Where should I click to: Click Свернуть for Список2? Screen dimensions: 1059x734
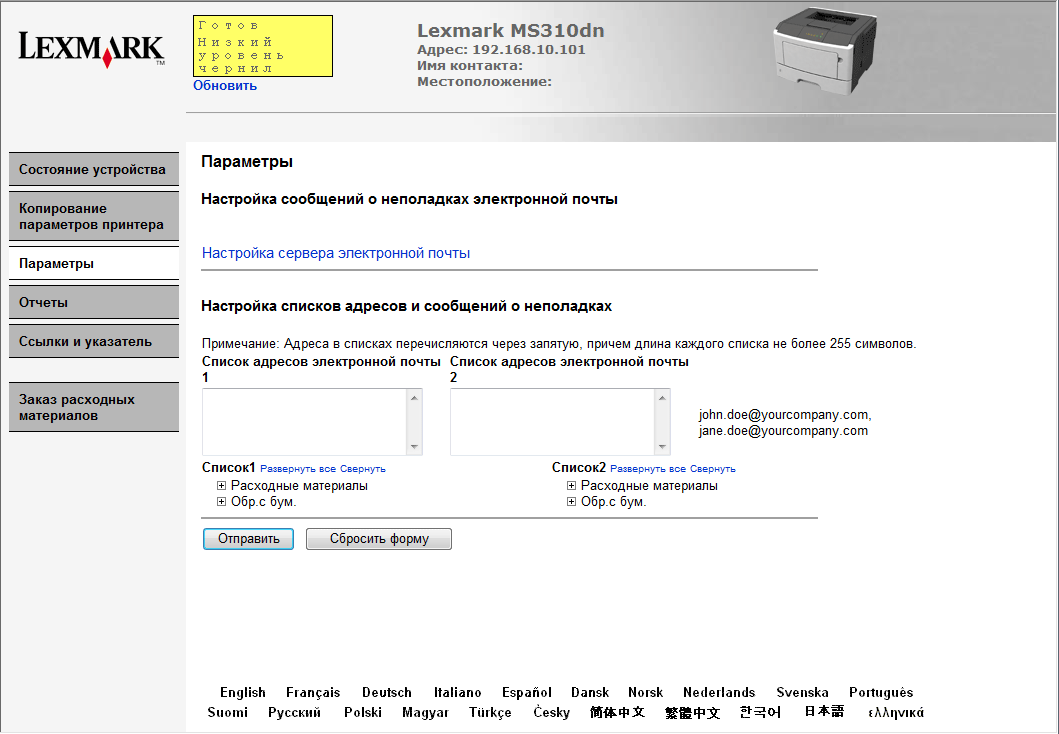pyautogui.click(x=713, y=469)
